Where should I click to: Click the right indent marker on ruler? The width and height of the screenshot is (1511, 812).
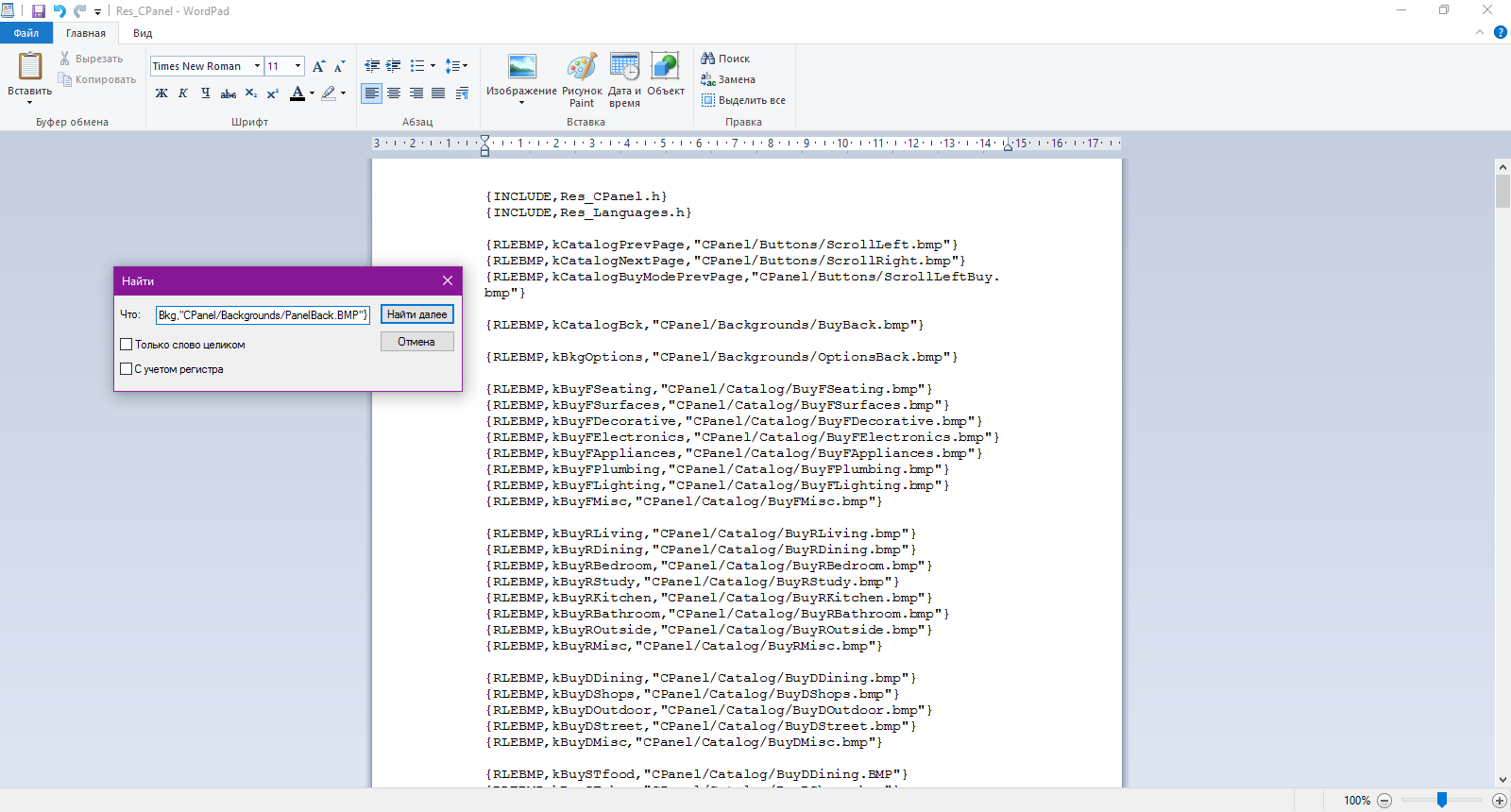(1008, 146)
